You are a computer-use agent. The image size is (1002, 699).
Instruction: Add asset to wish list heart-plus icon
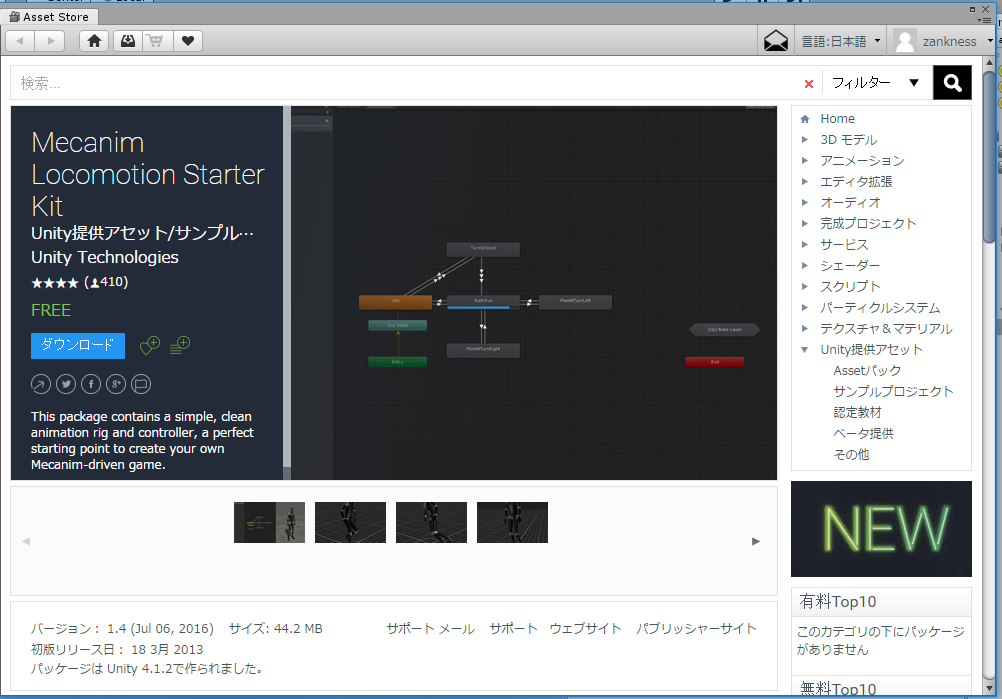150,345
